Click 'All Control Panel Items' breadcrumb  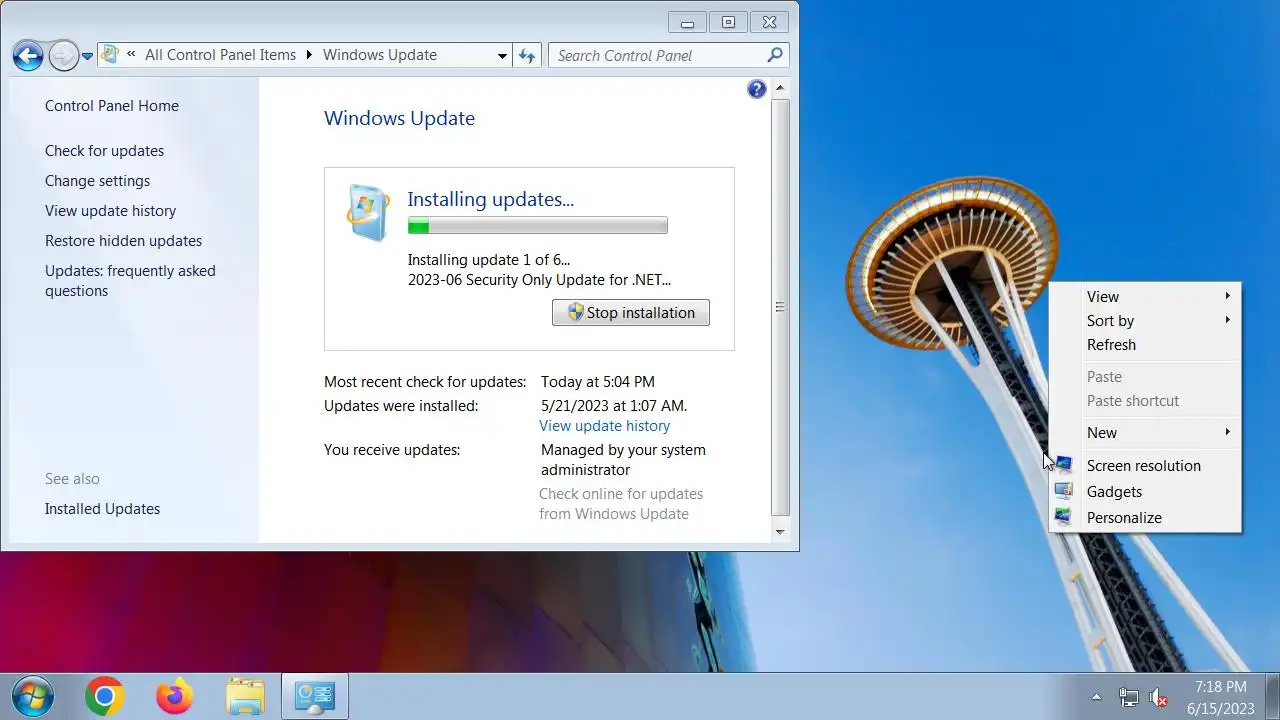220,55
